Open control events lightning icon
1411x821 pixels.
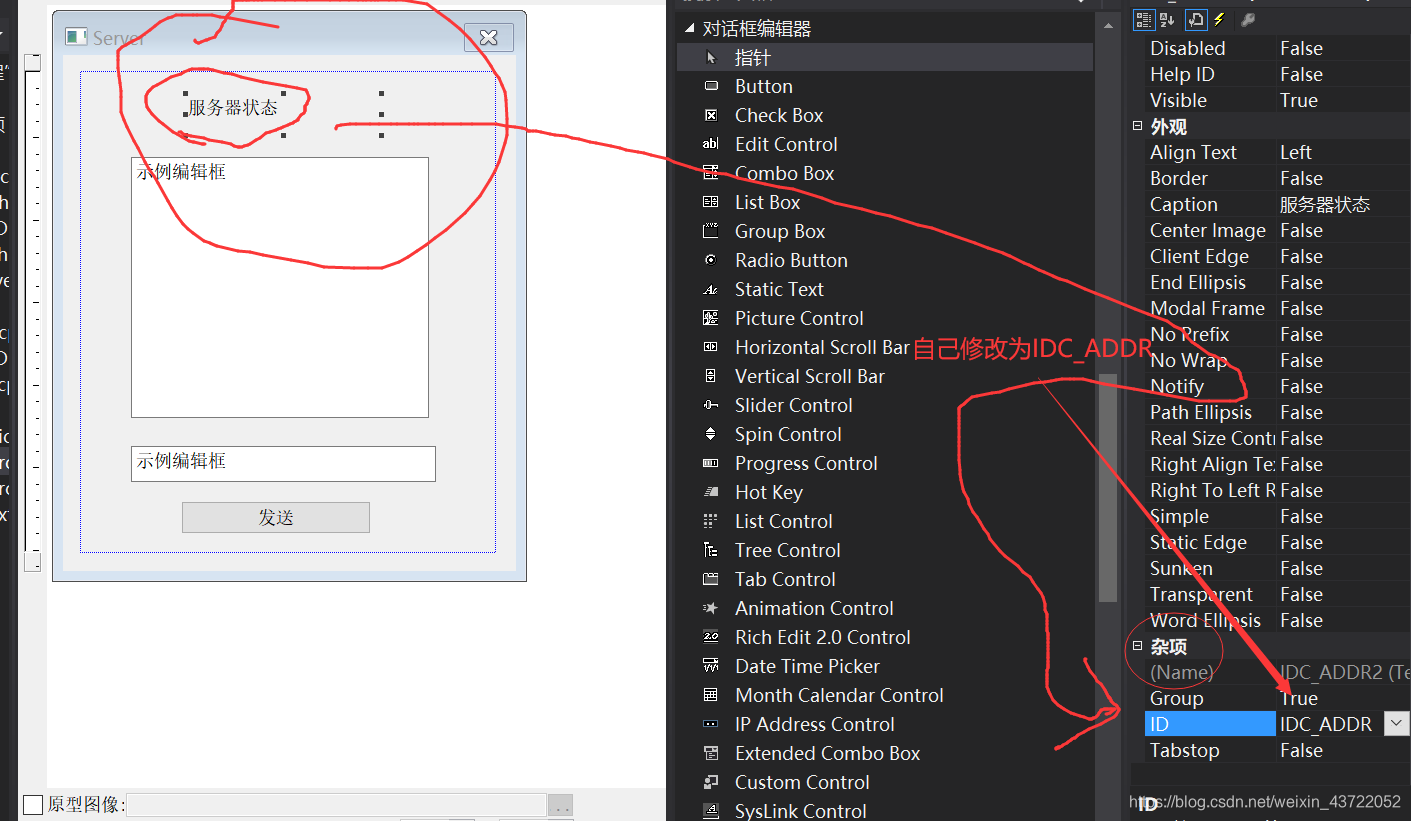tap(1219, 20)
